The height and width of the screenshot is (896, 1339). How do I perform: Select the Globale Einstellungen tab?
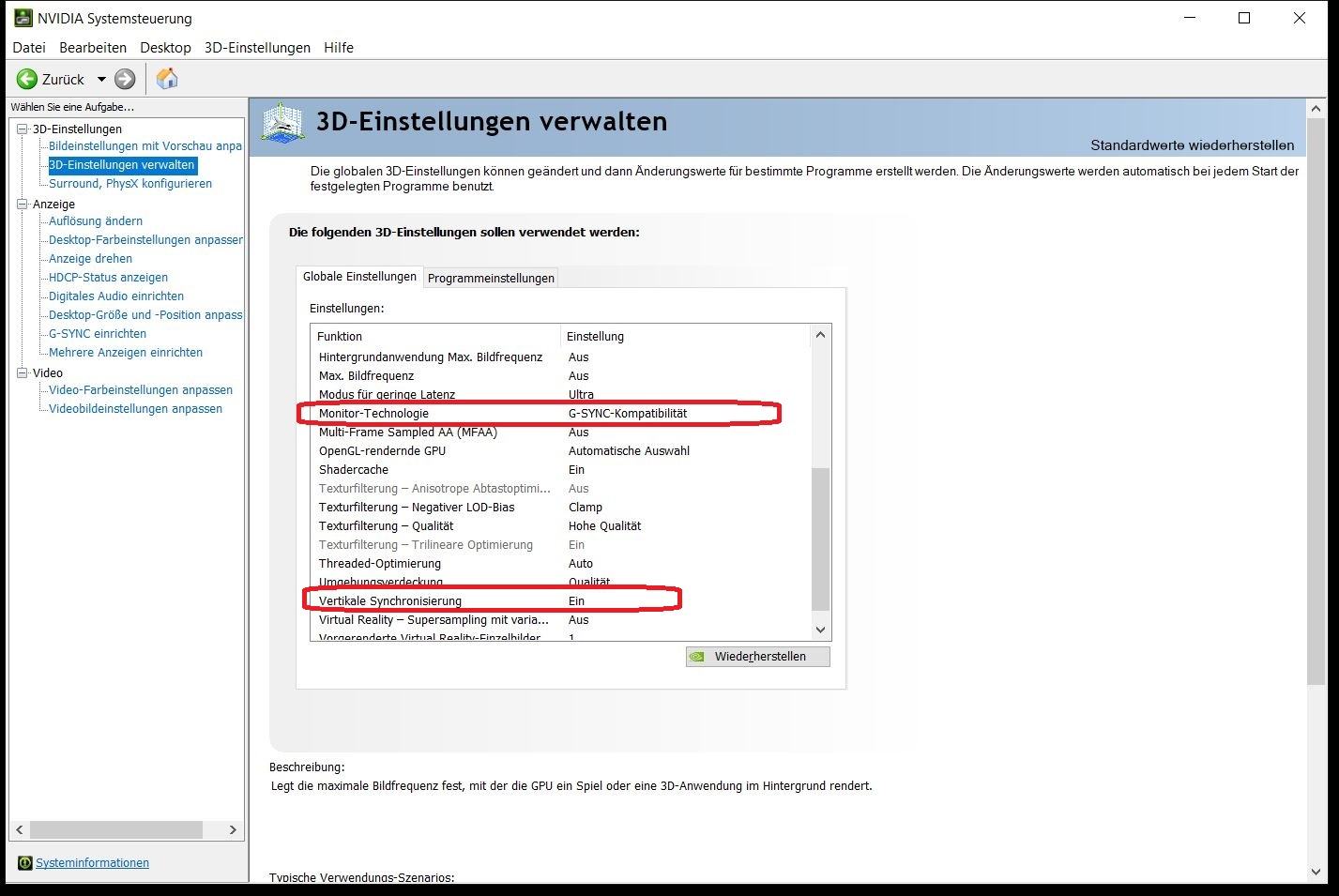(359, 277)
